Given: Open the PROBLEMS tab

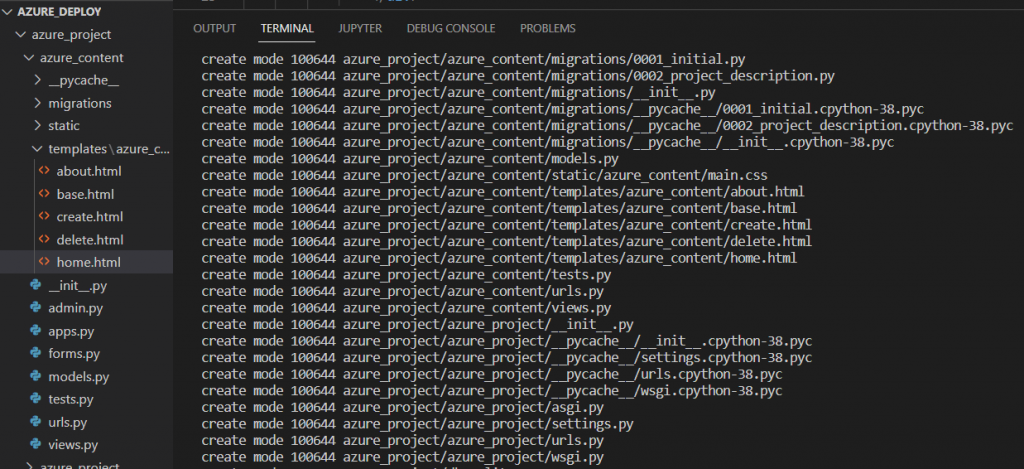Looking at the screenshot, I should pos(547,28).
